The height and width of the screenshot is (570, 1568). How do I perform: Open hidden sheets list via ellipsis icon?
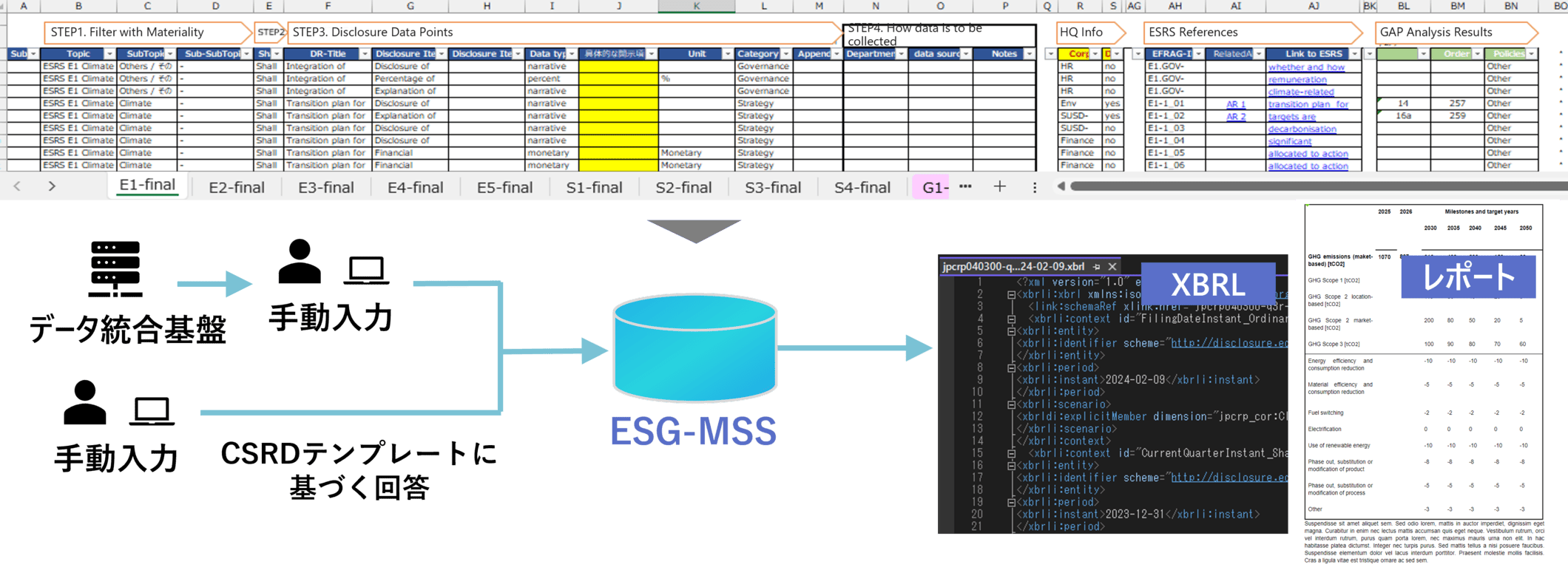point(965,186)
